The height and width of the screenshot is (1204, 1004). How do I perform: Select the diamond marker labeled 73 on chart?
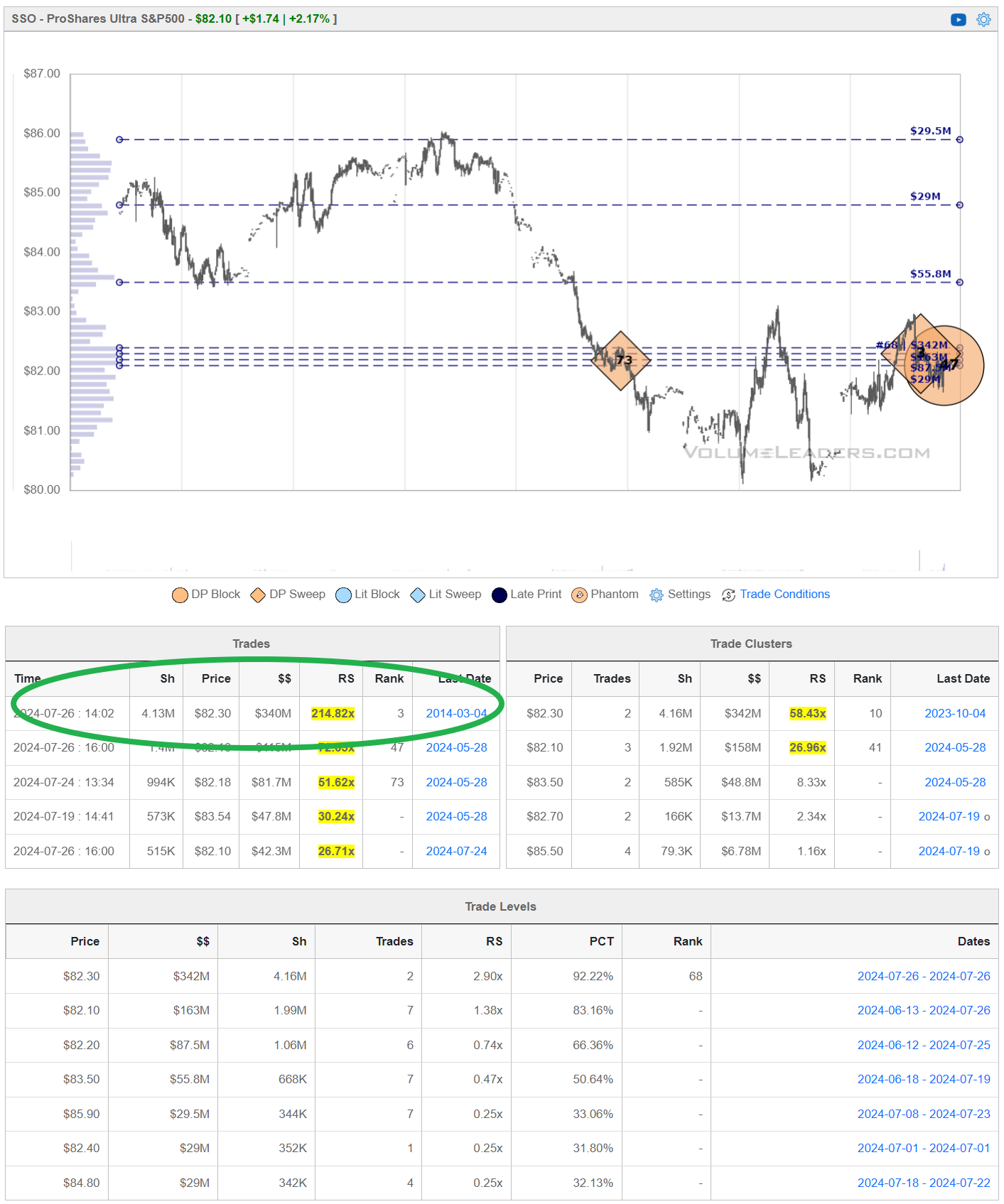(x=621, y=360)
